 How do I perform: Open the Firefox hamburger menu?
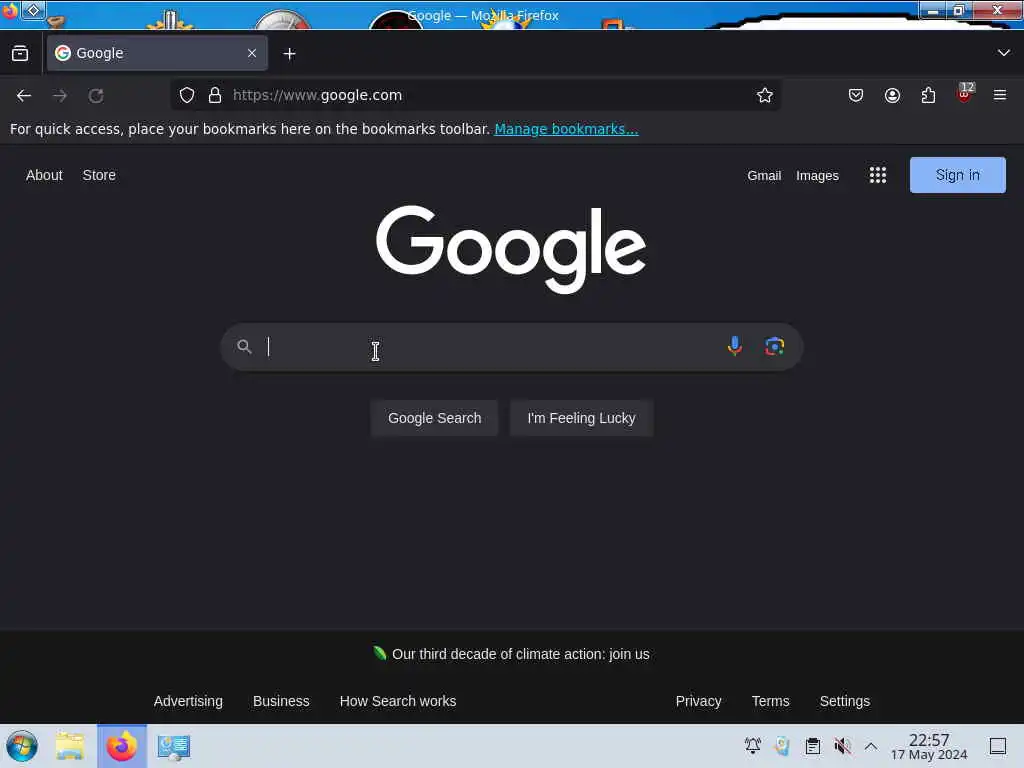1000,95
